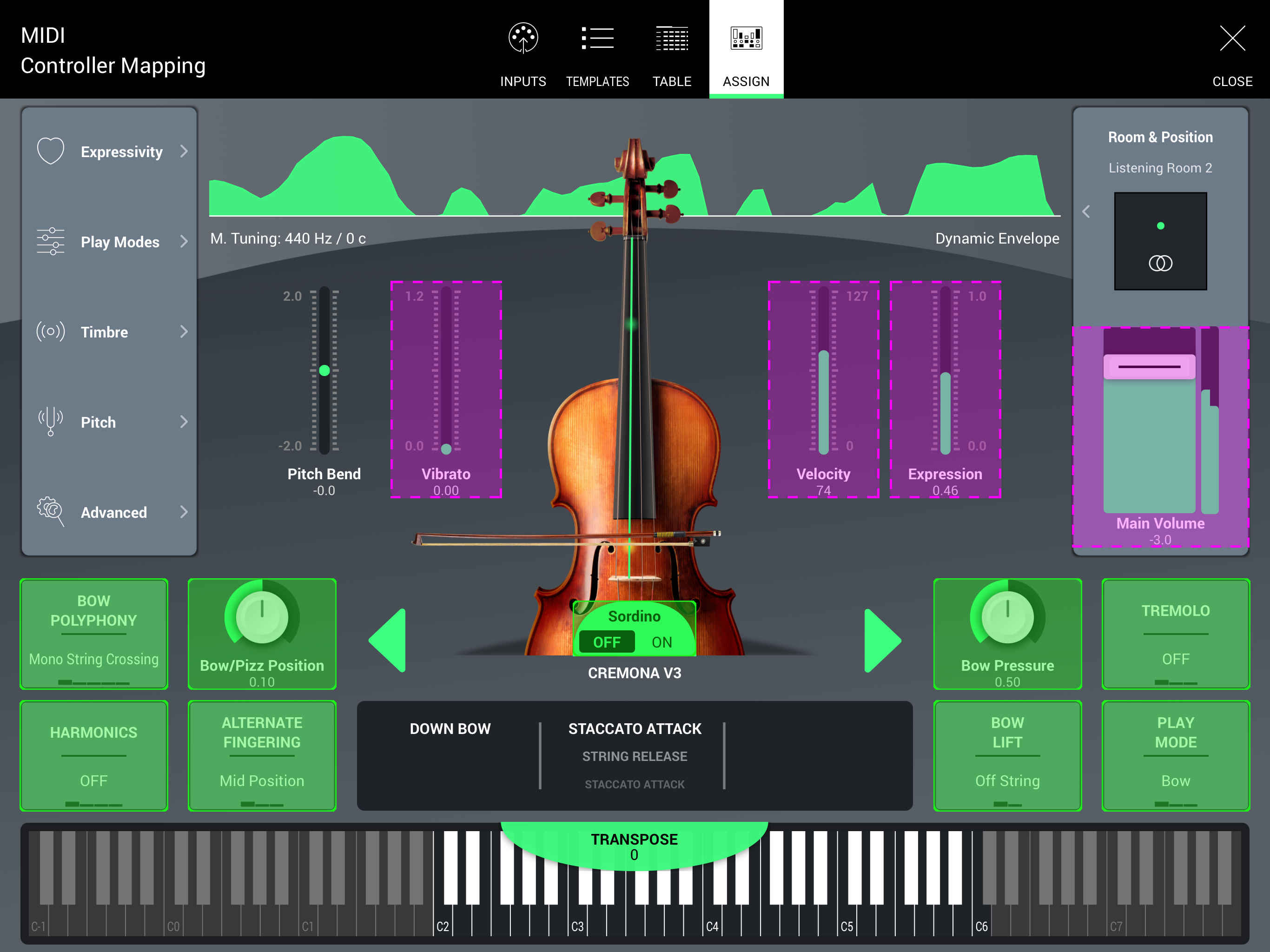The width and height of the screenshot is (1270, 952).
Task: Toggle the Tremolo OFF switch
Action: [1175, 634]
